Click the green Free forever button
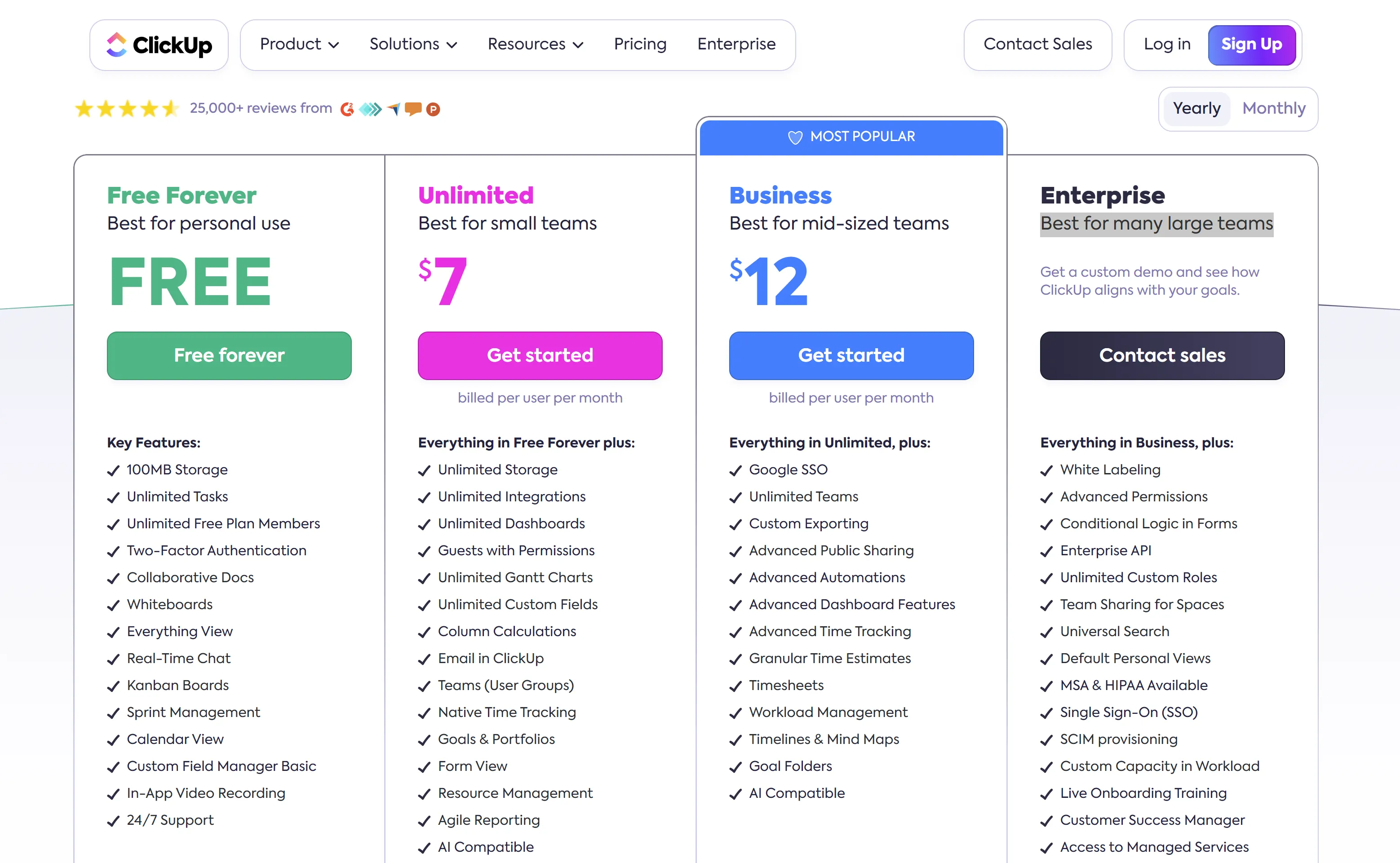The height and width of the screenshot is (863, 1400). [x=229, y=356]
